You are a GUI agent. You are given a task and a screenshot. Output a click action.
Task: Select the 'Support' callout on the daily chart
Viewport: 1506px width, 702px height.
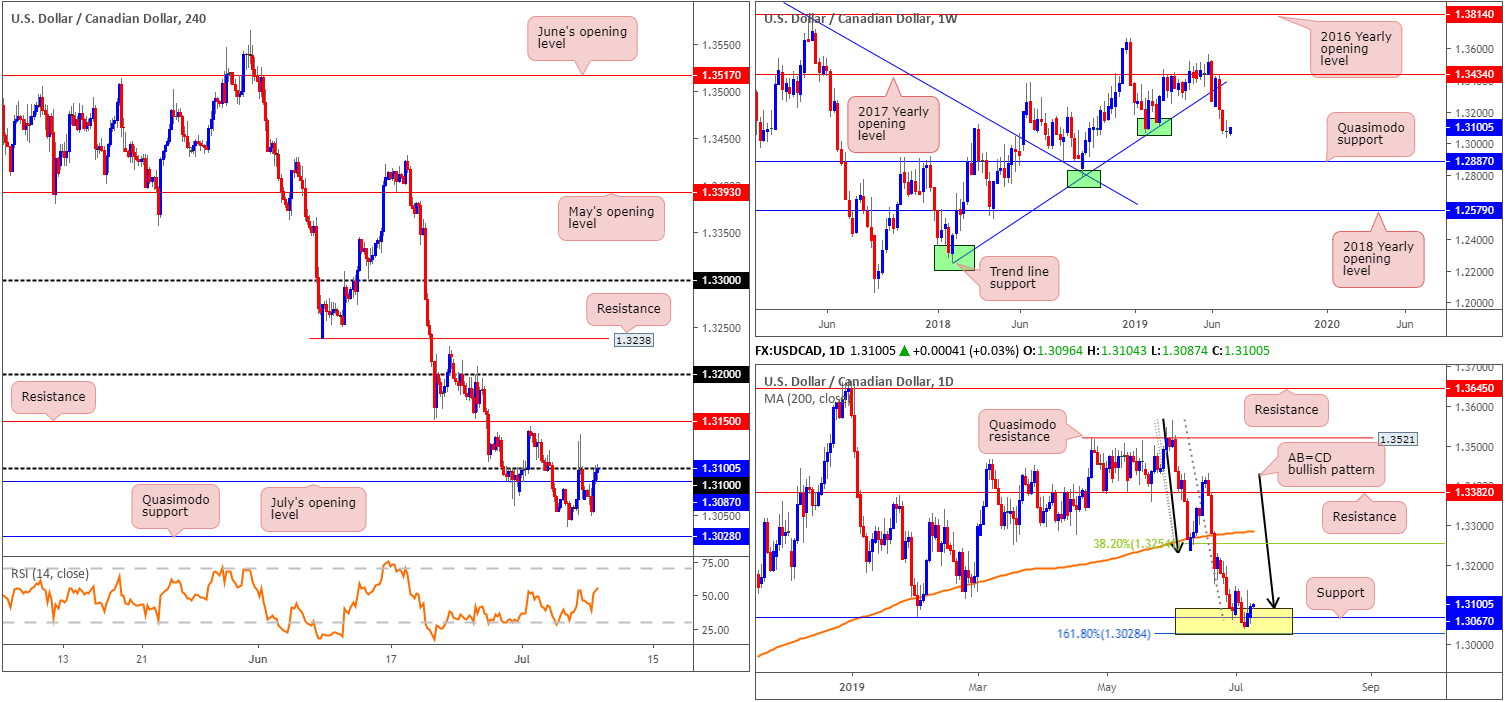(1340, 593)
